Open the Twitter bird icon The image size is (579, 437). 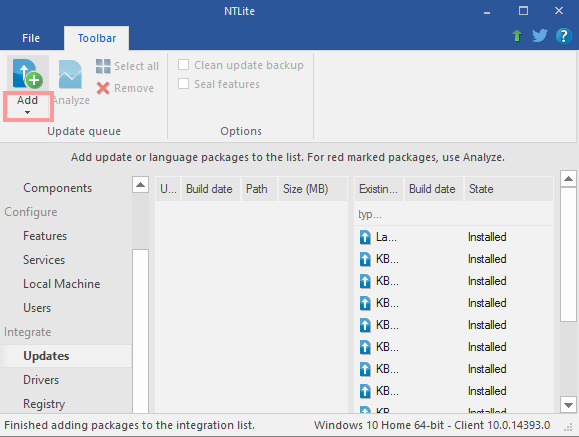[x=539, y=36]
